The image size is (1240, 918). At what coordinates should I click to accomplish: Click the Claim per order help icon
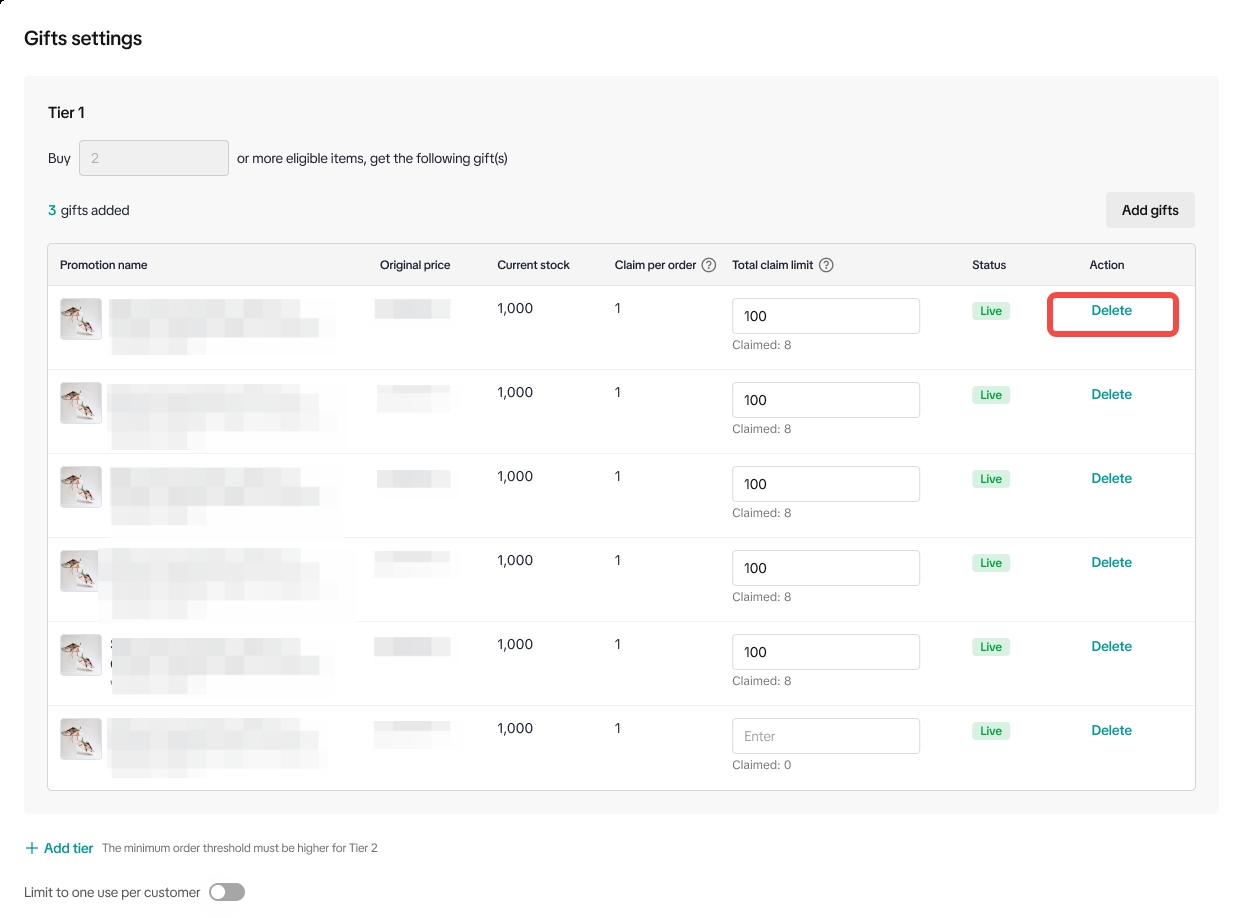pos(709,265)
